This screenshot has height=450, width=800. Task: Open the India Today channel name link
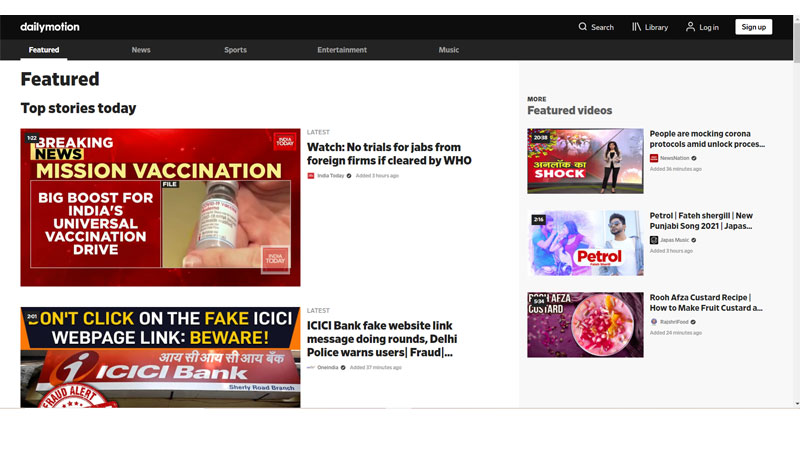(331, 176)
